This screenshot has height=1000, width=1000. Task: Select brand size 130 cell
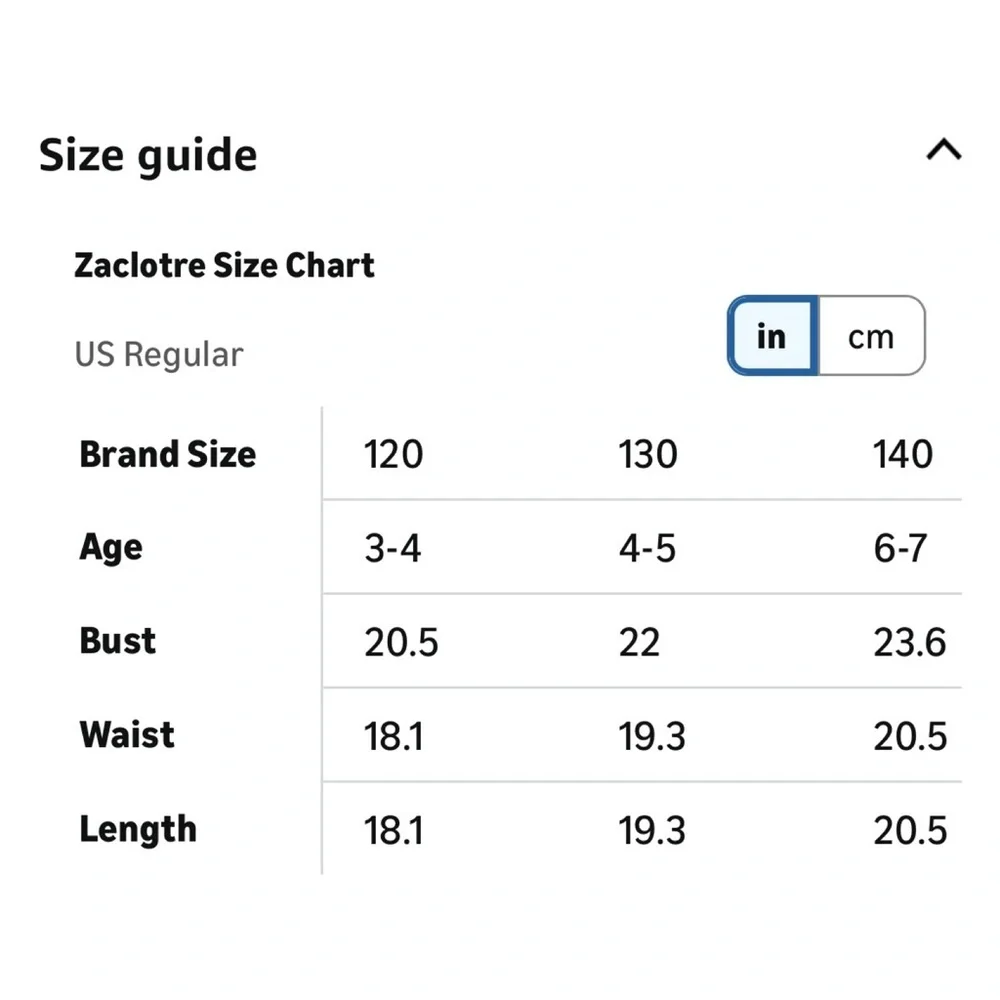click(648, 454)
